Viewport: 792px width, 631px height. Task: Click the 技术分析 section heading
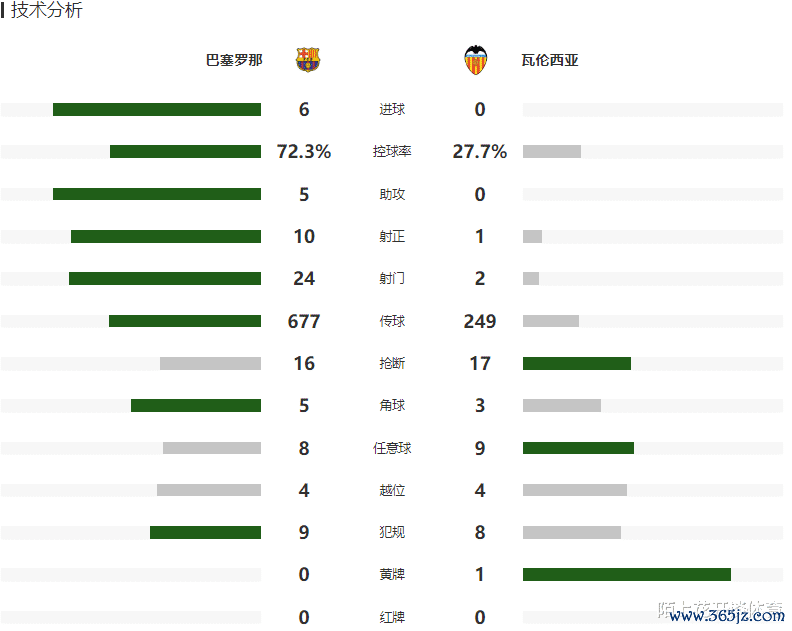coord(46,11)
